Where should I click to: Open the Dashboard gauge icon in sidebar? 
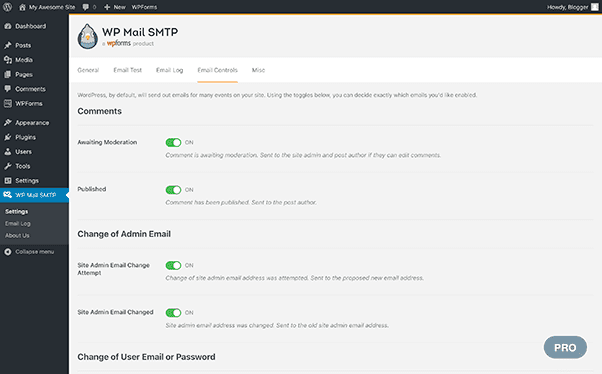(8, 26)
